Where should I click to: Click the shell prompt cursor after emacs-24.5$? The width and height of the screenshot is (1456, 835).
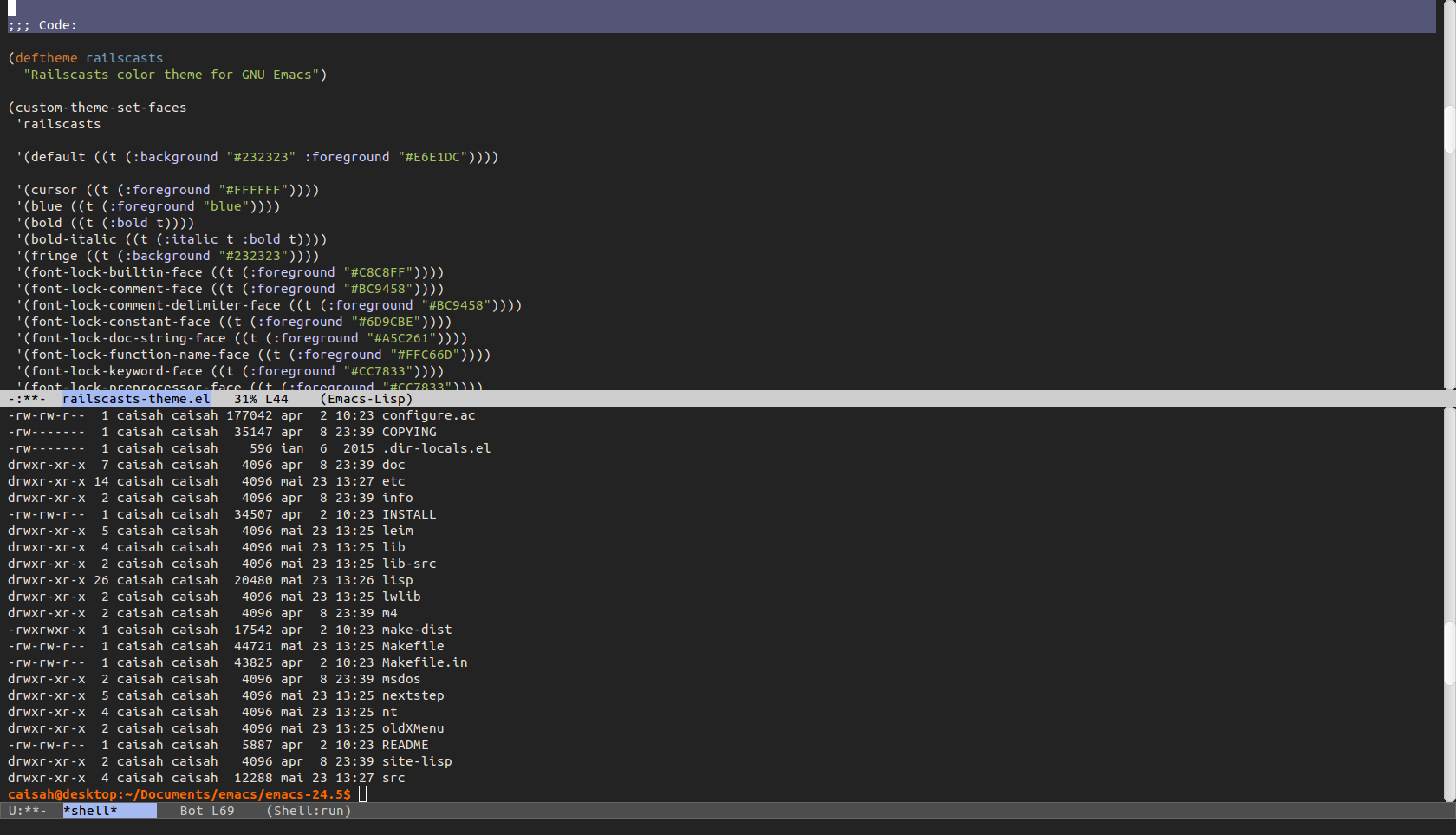tap(363, 793)
